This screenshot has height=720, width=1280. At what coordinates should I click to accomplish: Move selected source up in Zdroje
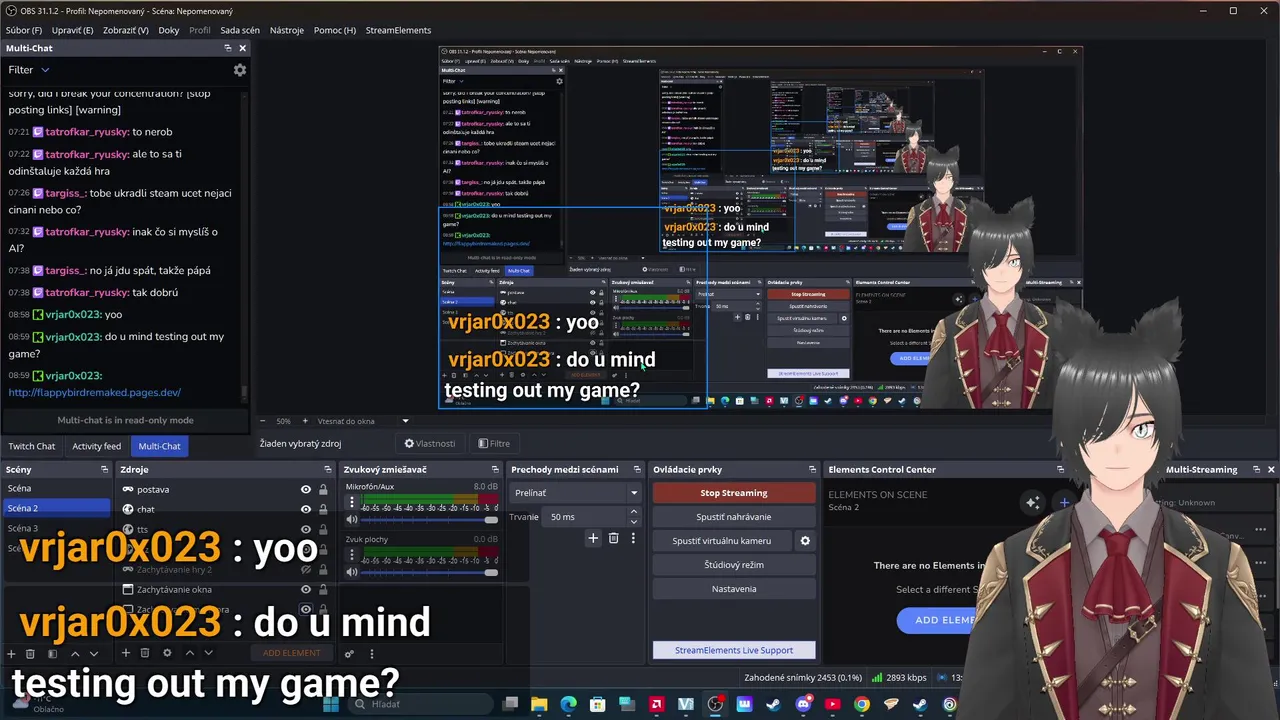pyautogui.click(x=189, y=653)
